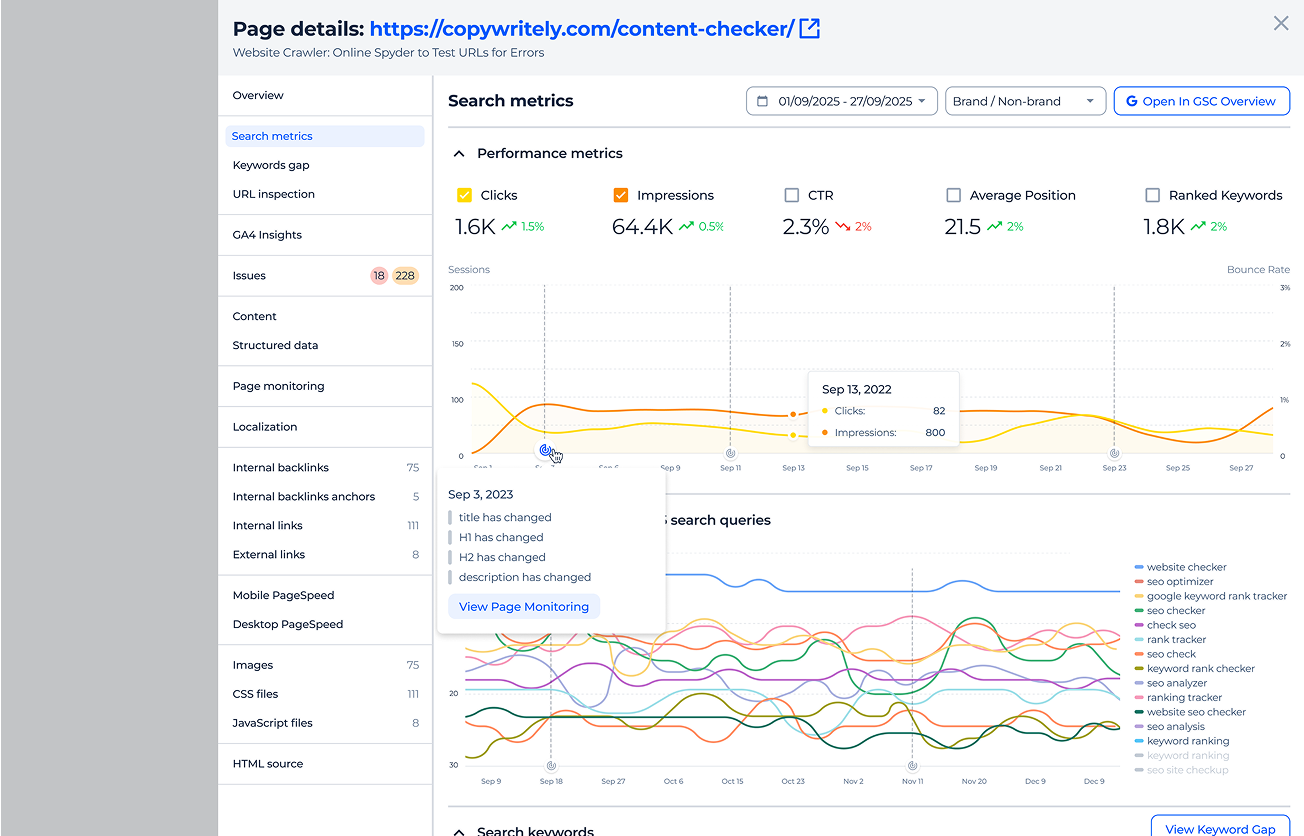The image size is (1304, 836).
Task: Click the orange 228 issues badge
Action: point(405,276)
